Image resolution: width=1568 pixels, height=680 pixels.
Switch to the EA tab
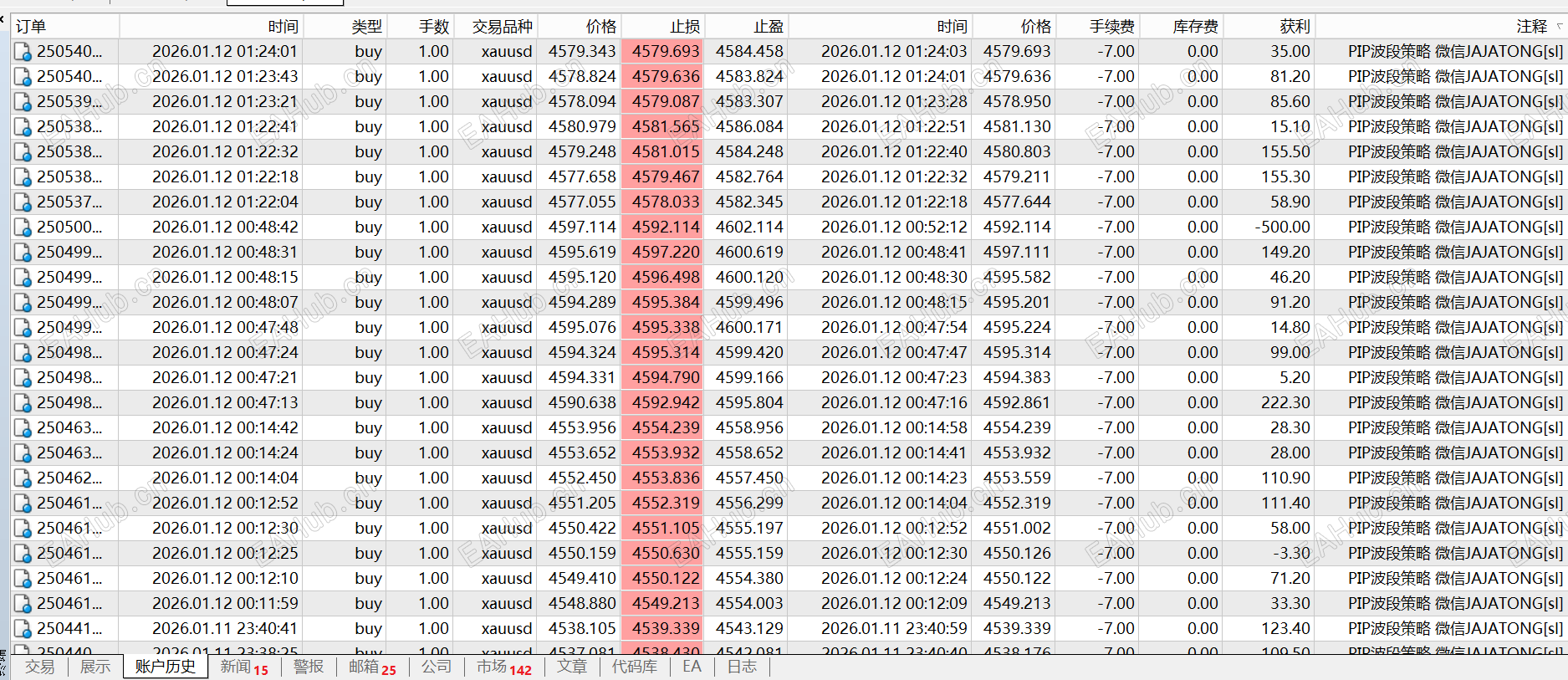(x=692, y=667)
